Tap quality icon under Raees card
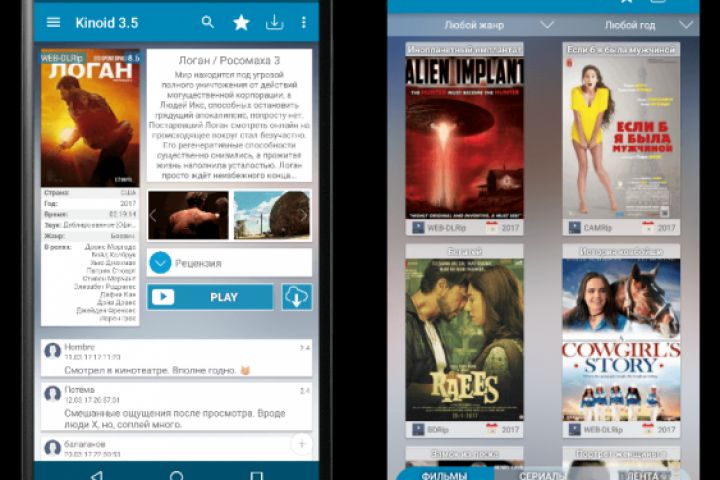 (418, 429)
